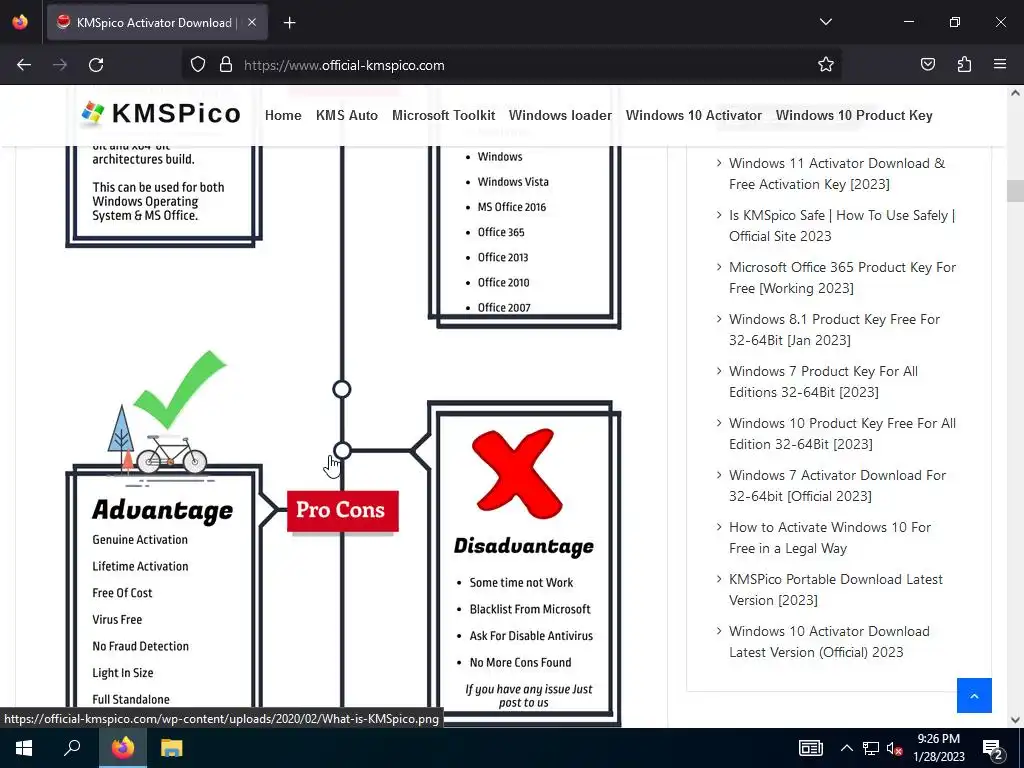Image resolution: width=1024 pixels, height=768 pixels.
Task: Click 'MS Office 2016' list item text
Action: pyautogui.click(x=511, y=207)
